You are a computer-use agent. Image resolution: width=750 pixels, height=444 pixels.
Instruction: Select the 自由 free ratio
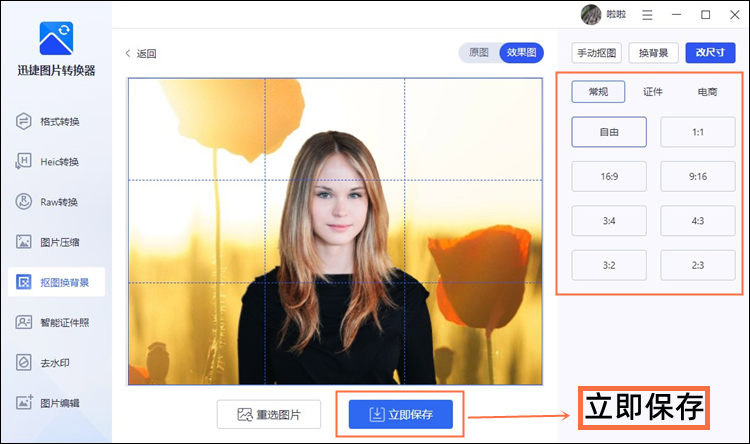click(x=609, y=132)
